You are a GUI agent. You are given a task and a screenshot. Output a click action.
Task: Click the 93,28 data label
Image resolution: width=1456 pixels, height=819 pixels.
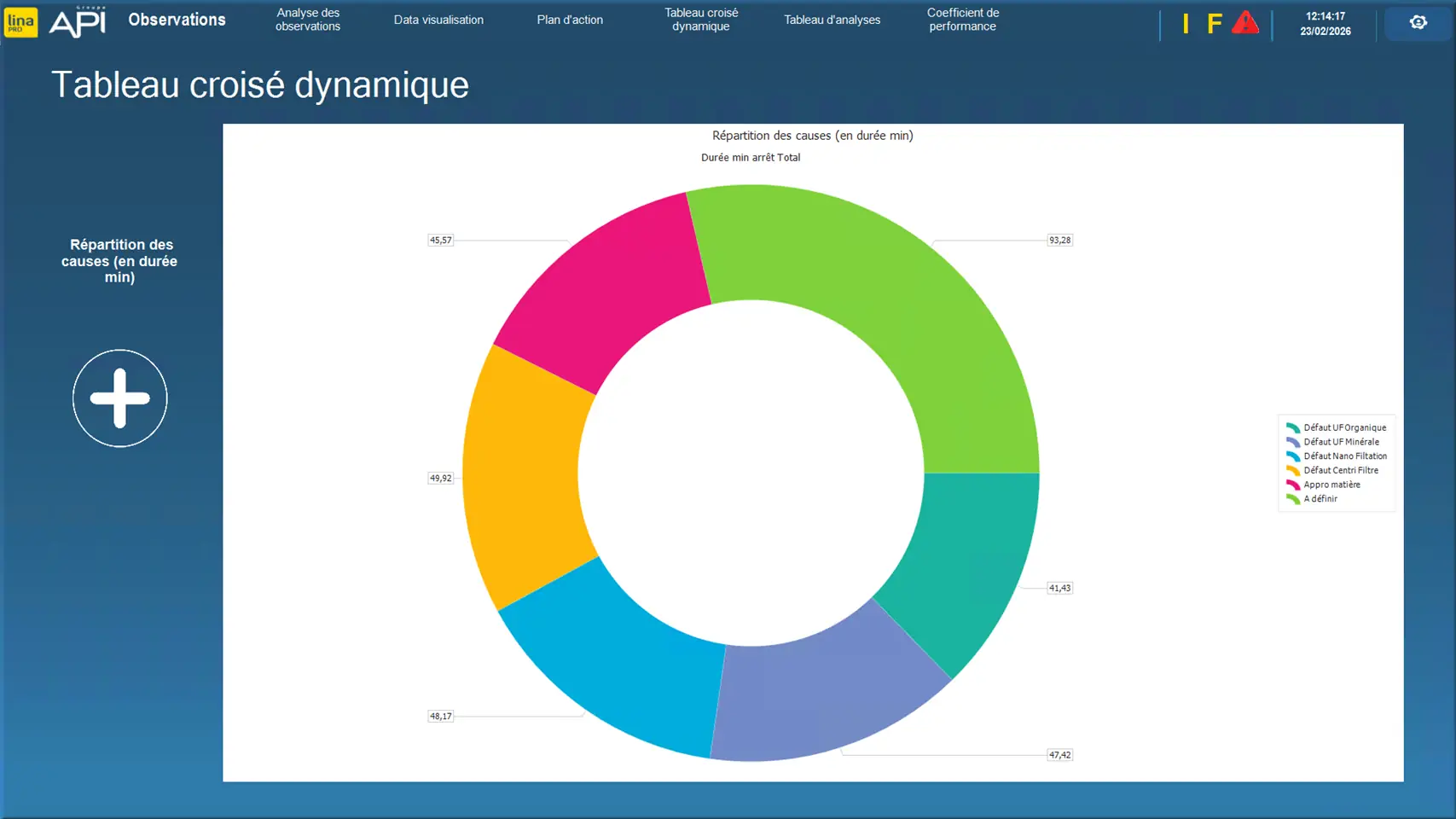(x=1059, y=241)
